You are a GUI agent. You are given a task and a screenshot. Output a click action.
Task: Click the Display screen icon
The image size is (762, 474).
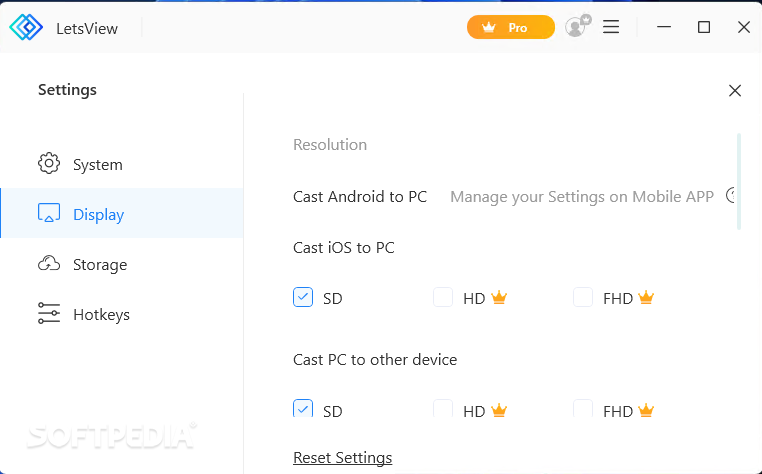(x=49, y=213)
